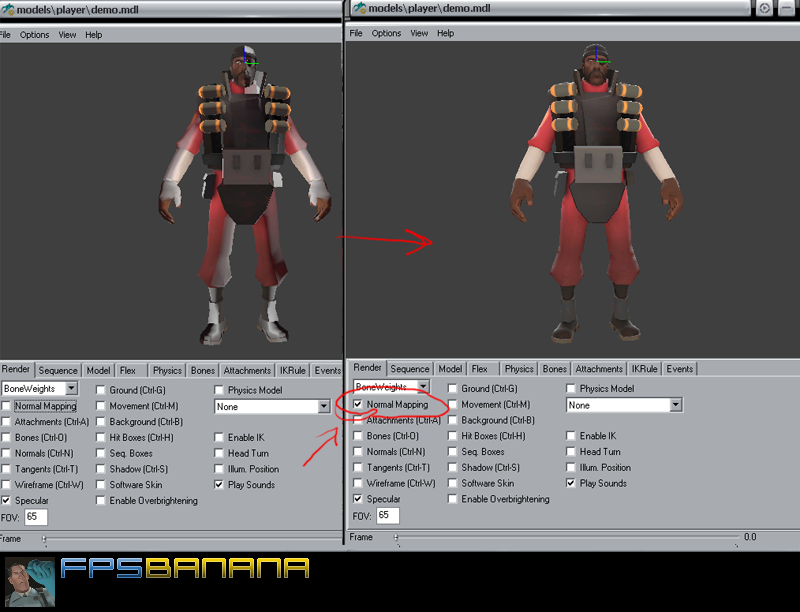Image resolution: width=800 pixels, height=612 pixels.
Task: Go to Attachments tab in left window
Action: (x=247, y=370)
